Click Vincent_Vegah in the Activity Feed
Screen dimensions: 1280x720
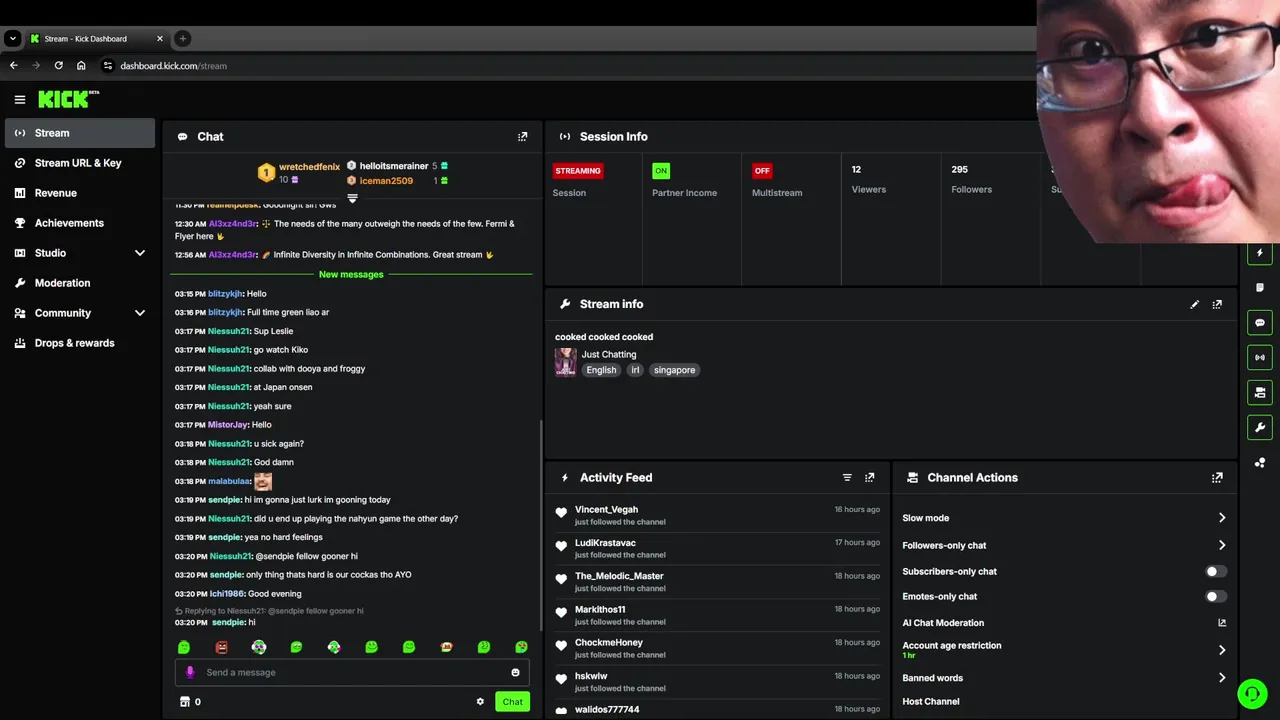606,509
